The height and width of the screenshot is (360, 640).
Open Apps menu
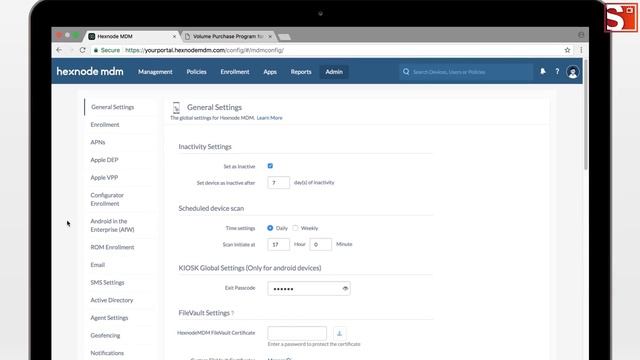point(270,72)
